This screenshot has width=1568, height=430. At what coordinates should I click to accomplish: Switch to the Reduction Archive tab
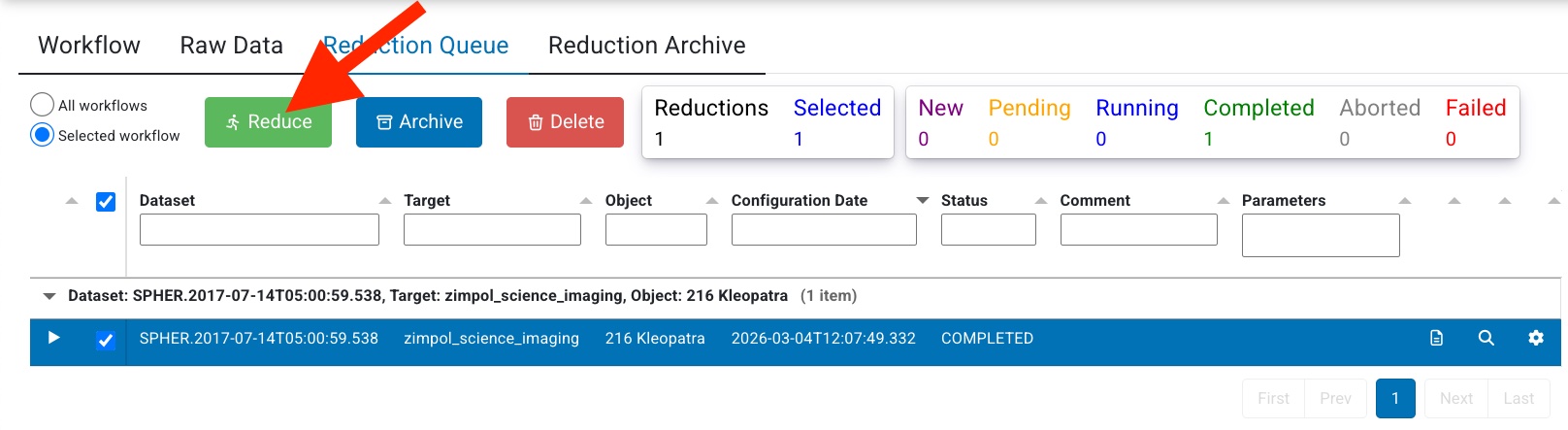click(x=646, y=46)
